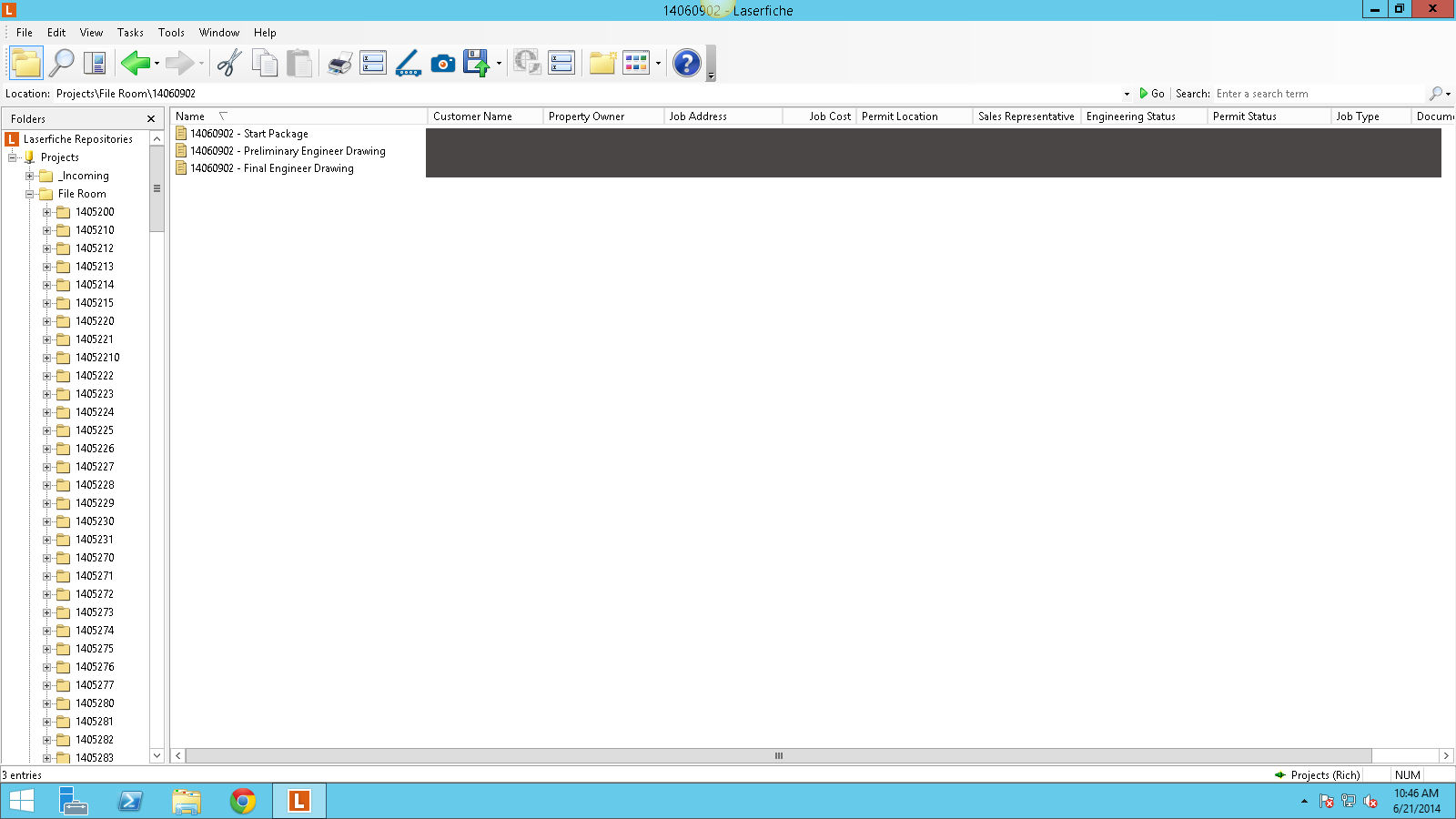This screenshot has height=819, width=1456.
Task: Sort by Property Owner column
Action: (603, 116)
